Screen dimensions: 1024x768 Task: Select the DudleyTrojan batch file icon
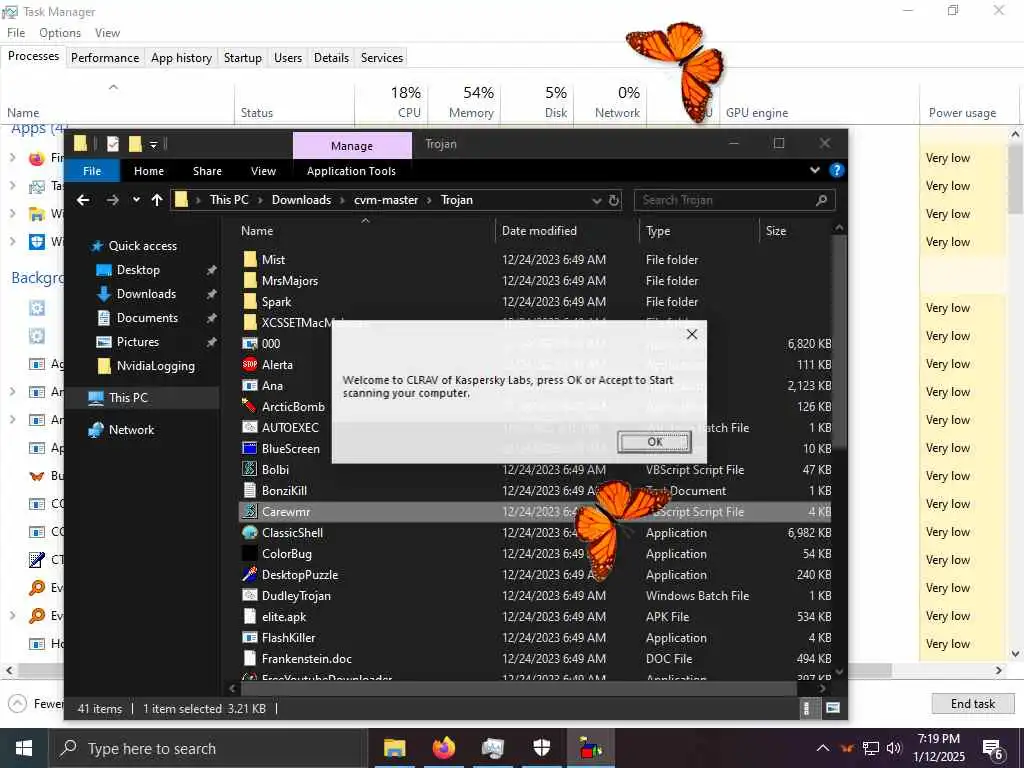(x=249, y=596)
